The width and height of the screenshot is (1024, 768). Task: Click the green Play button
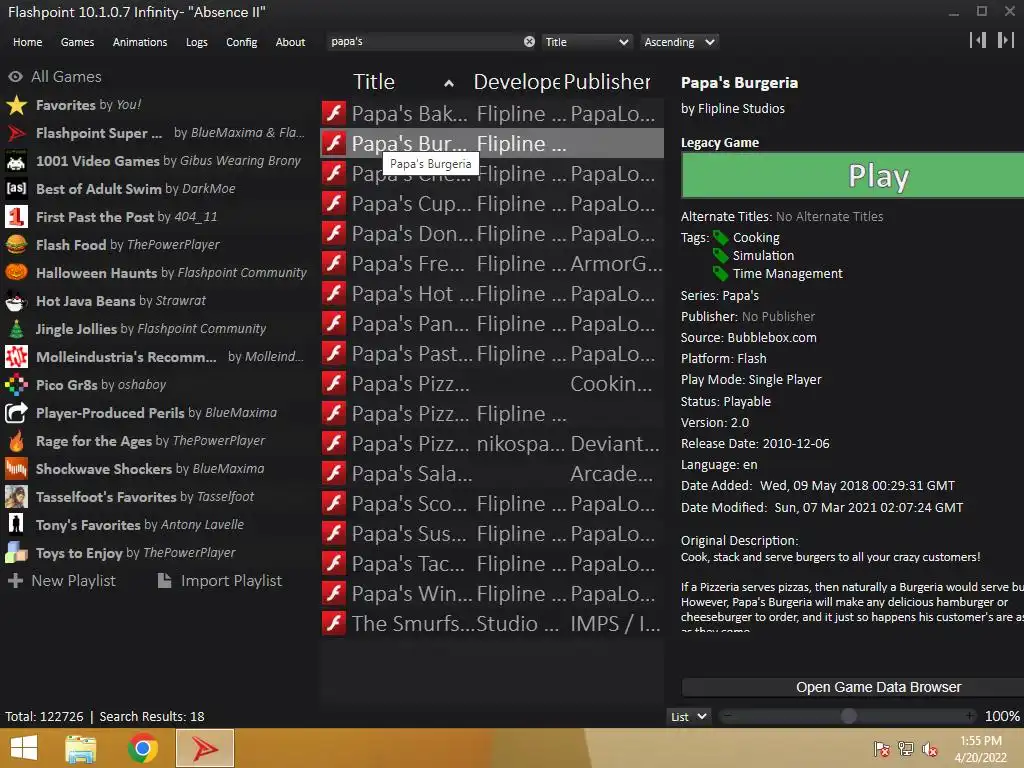point(852,176)
